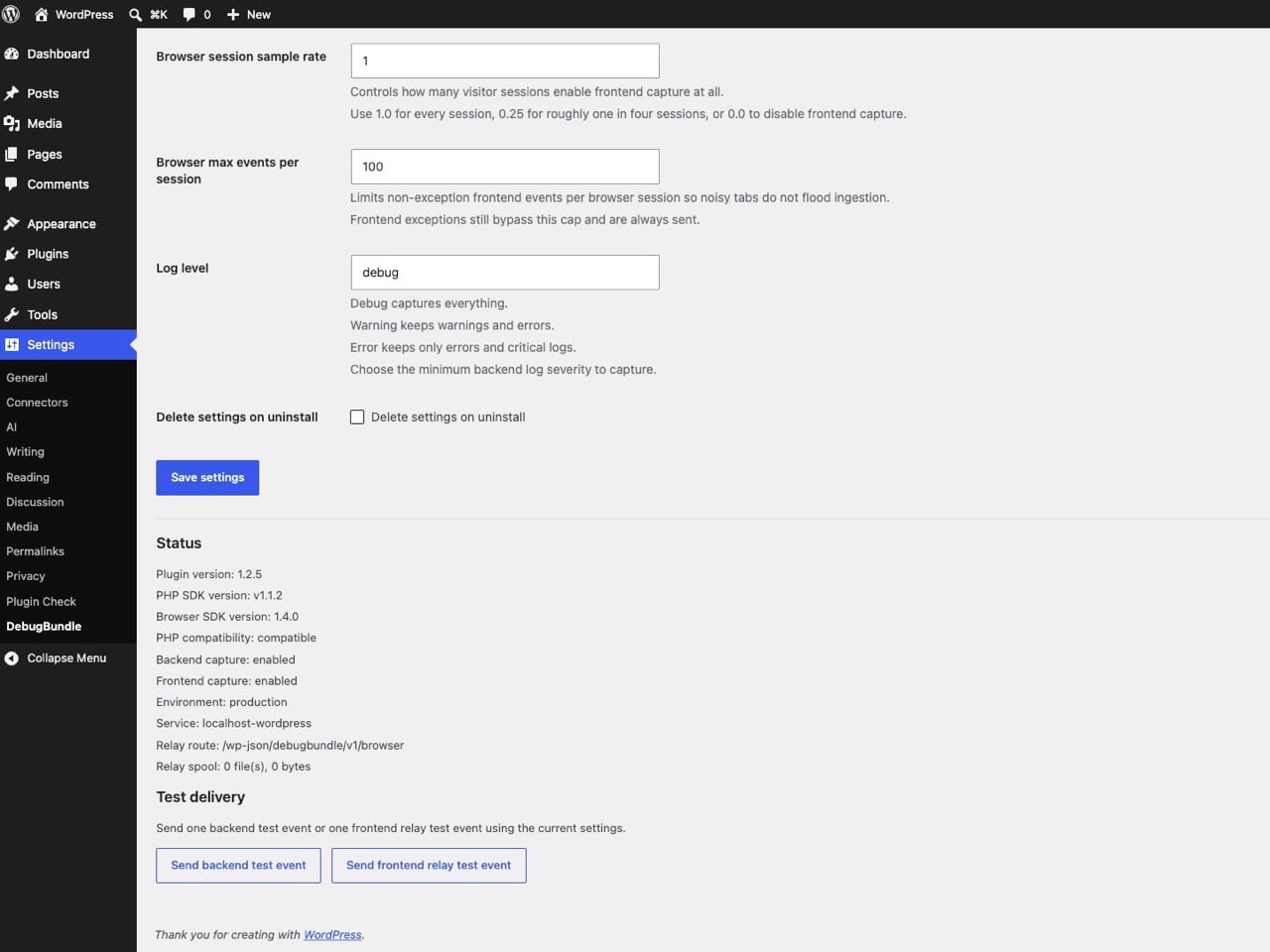Click the Log level input field
Viewport: 1270px width, 952px height.
[x=505, y=273]
